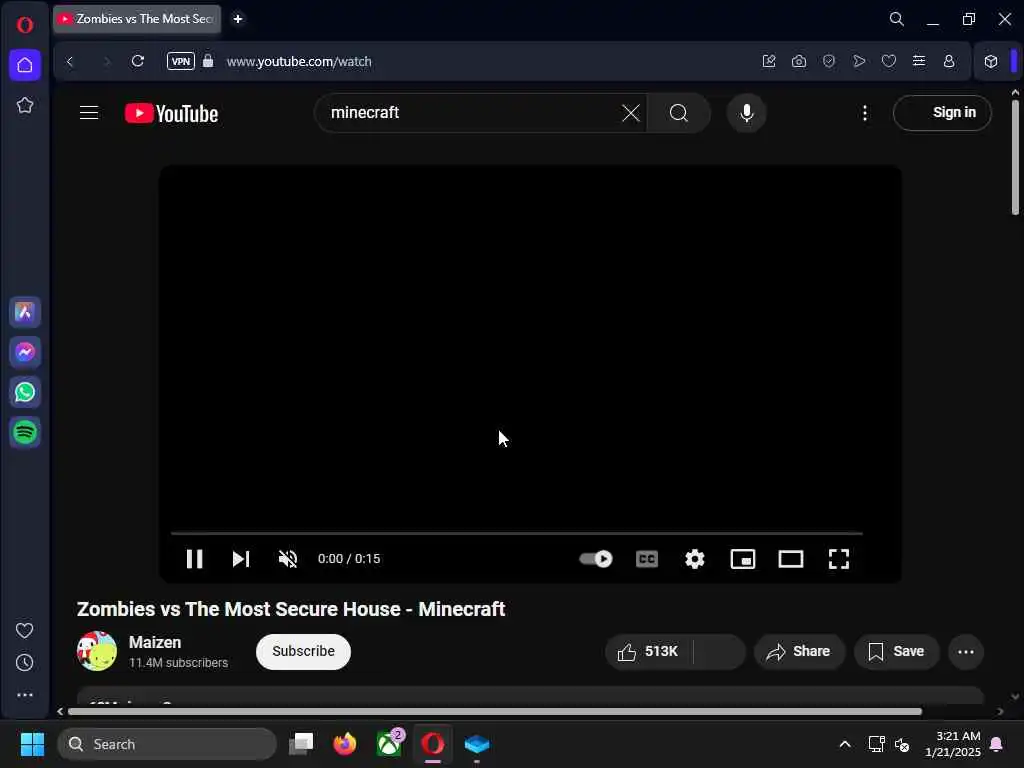Click the vertical page scrollbar
Image resolution: width=1024 pixels, height=768 pixels.
(1015, 155)
